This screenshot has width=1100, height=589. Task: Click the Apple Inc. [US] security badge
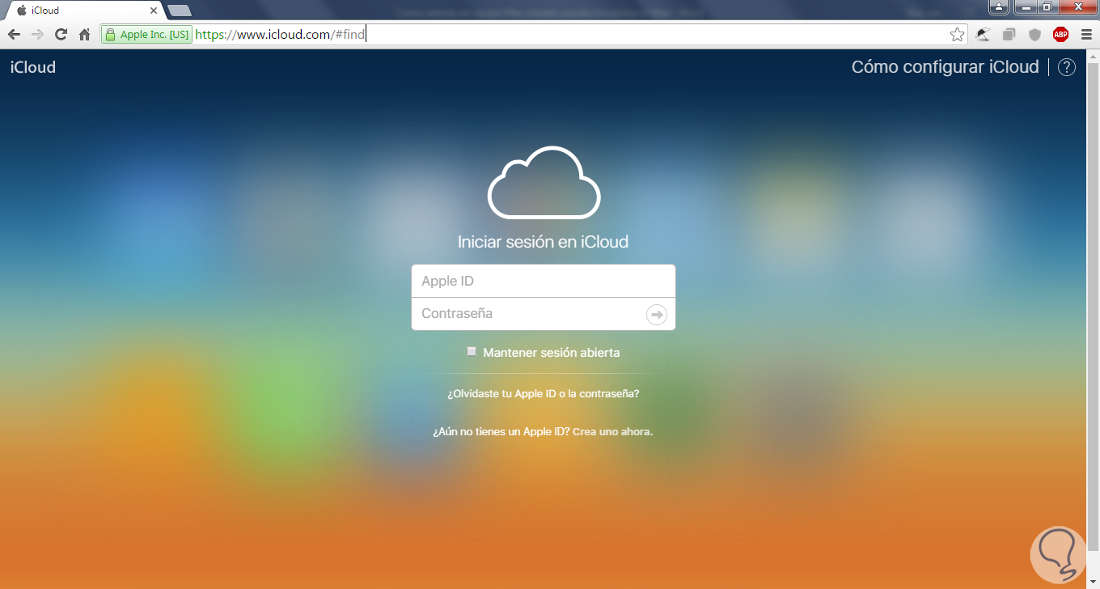pos(147,34)
